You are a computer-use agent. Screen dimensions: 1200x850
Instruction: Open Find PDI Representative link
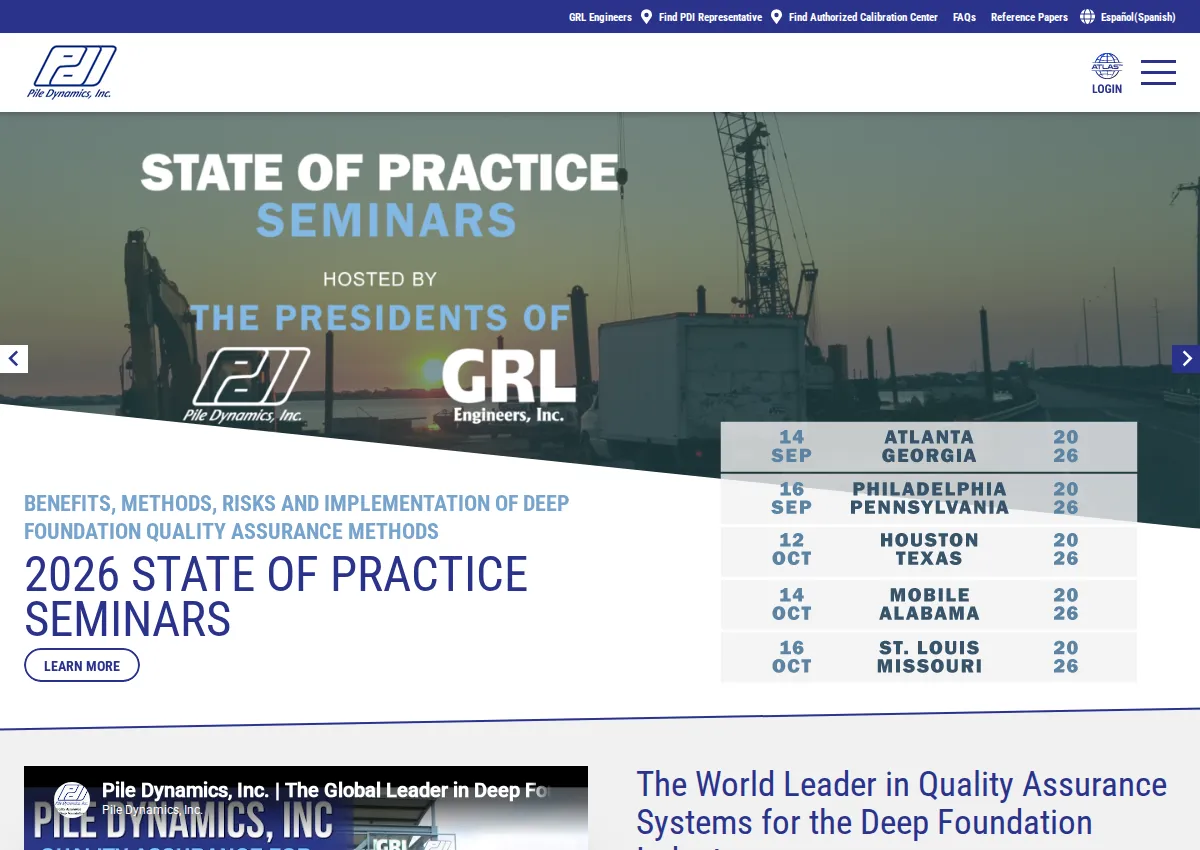710,17
